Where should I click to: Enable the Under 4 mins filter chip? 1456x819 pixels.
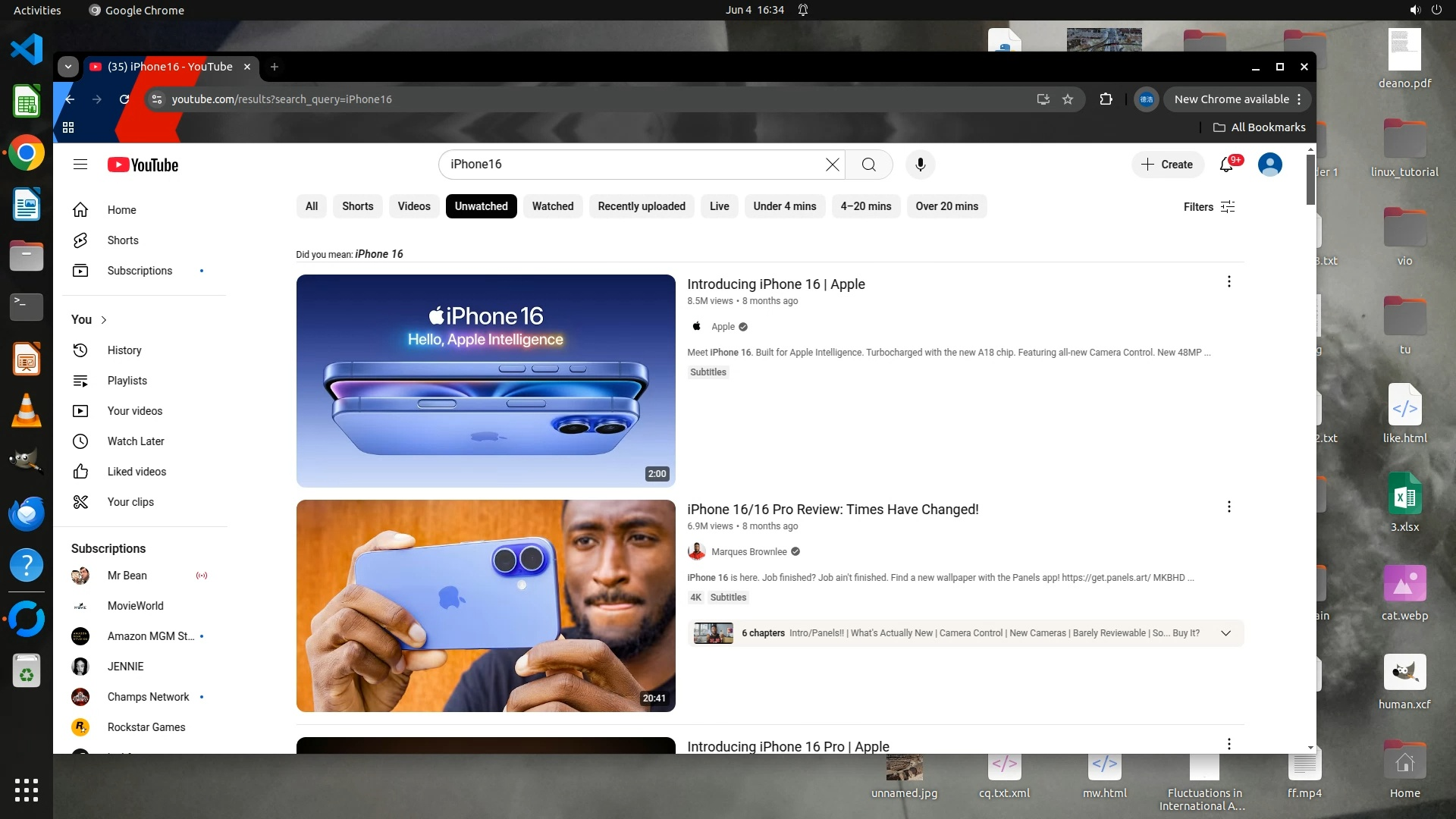click(x=784, y=206)
